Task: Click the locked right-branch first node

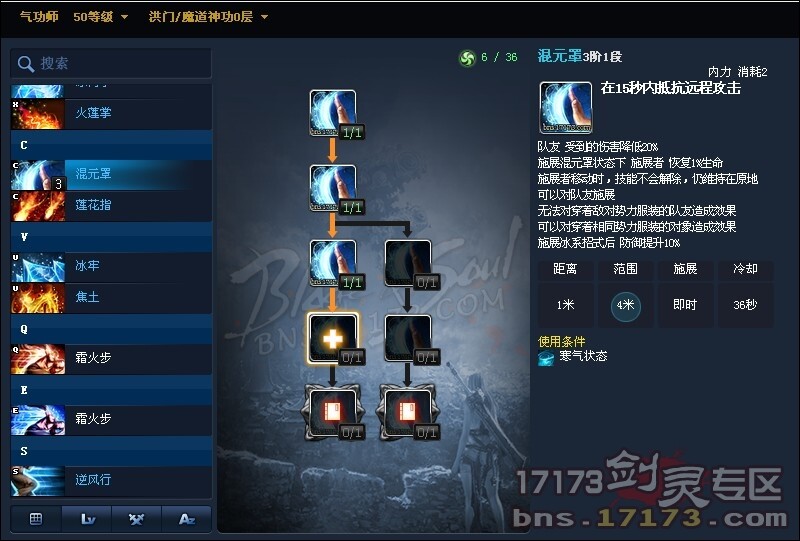Action: 408,263
